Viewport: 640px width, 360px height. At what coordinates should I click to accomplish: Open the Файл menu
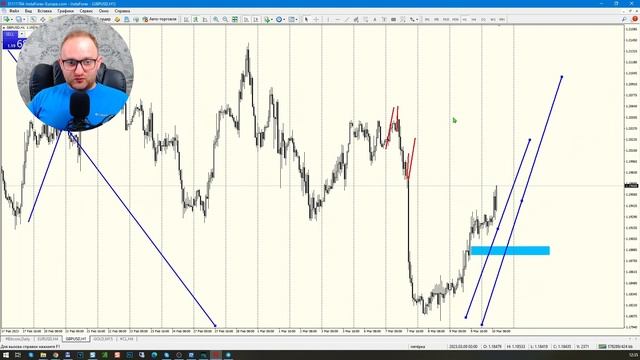(14, 11)
